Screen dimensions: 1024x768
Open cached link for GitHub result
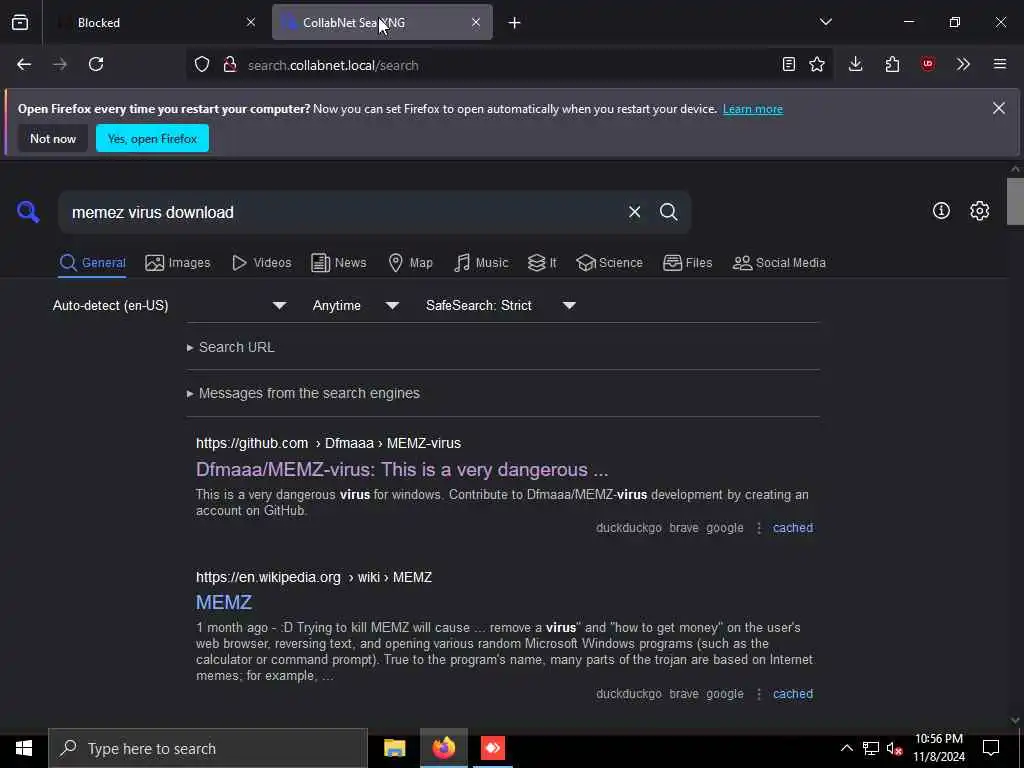[x=793, y=528]
